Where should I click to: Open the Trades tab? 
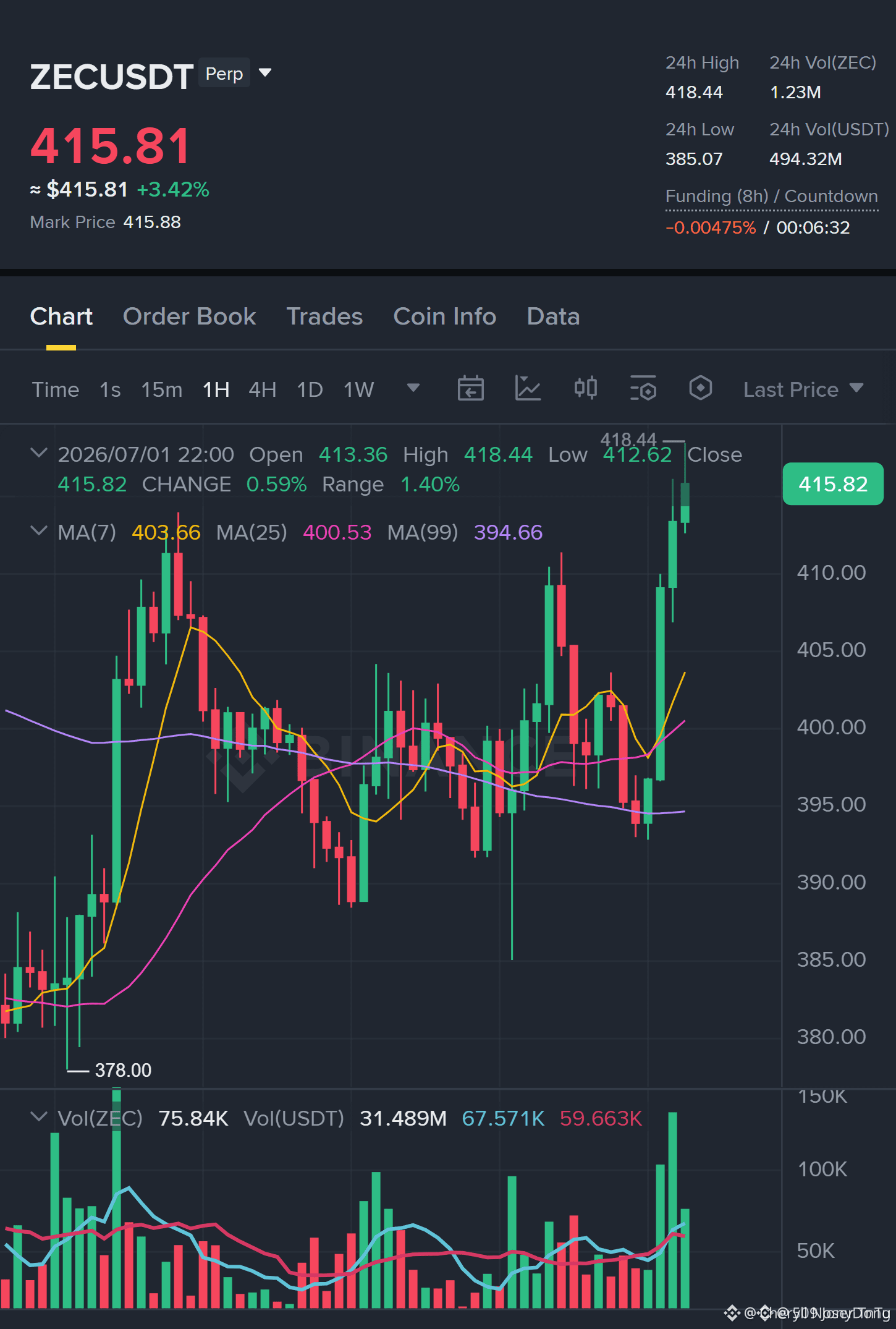(x=324, y=316)
